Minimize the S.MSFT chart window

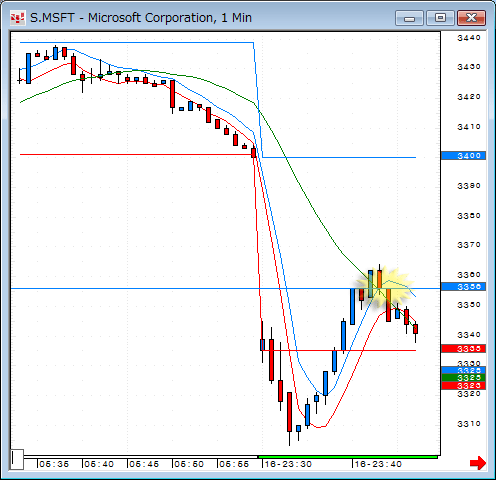coord(409,18)
